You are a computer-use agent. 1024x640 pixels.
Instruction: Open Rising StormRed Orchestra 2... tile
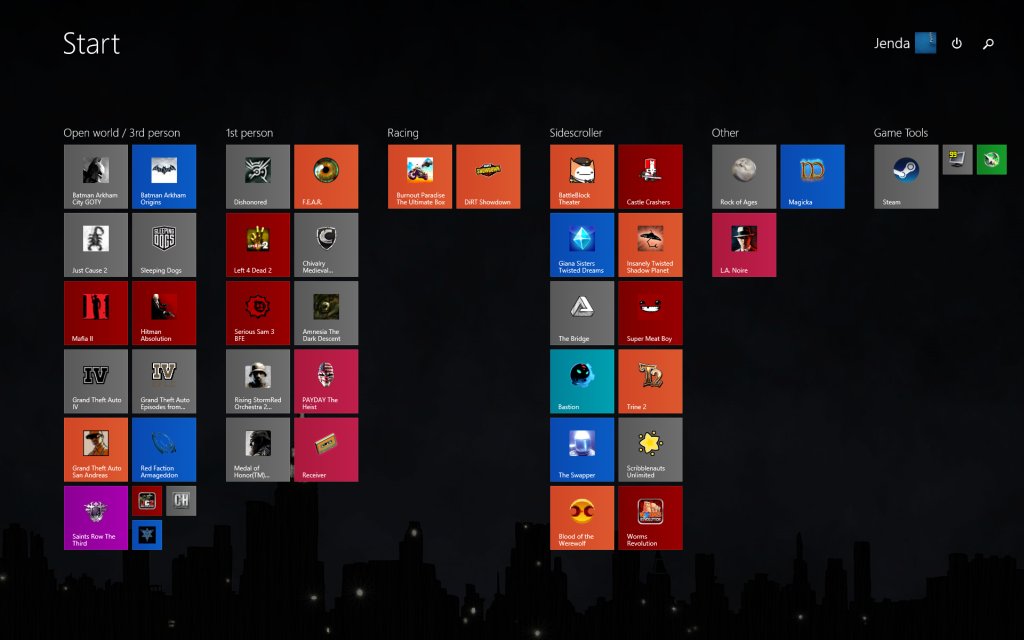258,381
